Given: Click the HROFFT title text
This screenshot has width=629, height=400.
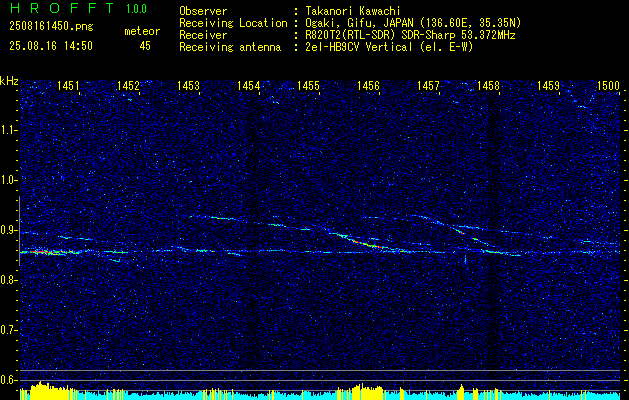Looking at the screenshot, I should click(x=61, y=8).
